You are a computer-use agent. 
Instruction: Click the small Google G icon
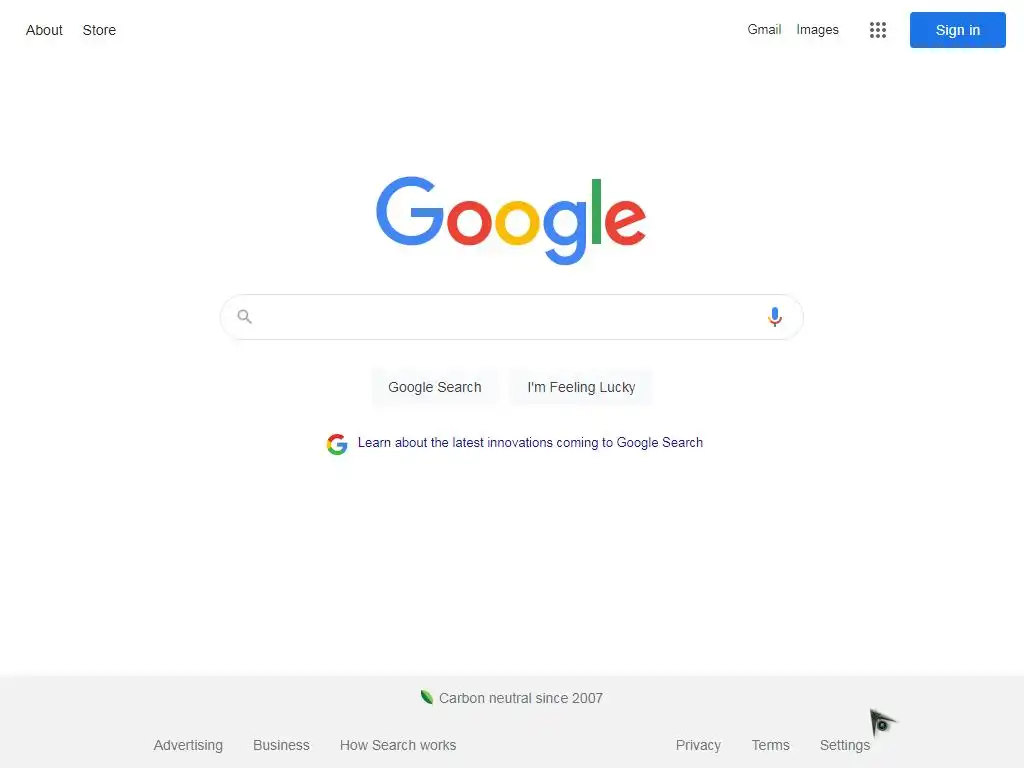pos(337,444)
